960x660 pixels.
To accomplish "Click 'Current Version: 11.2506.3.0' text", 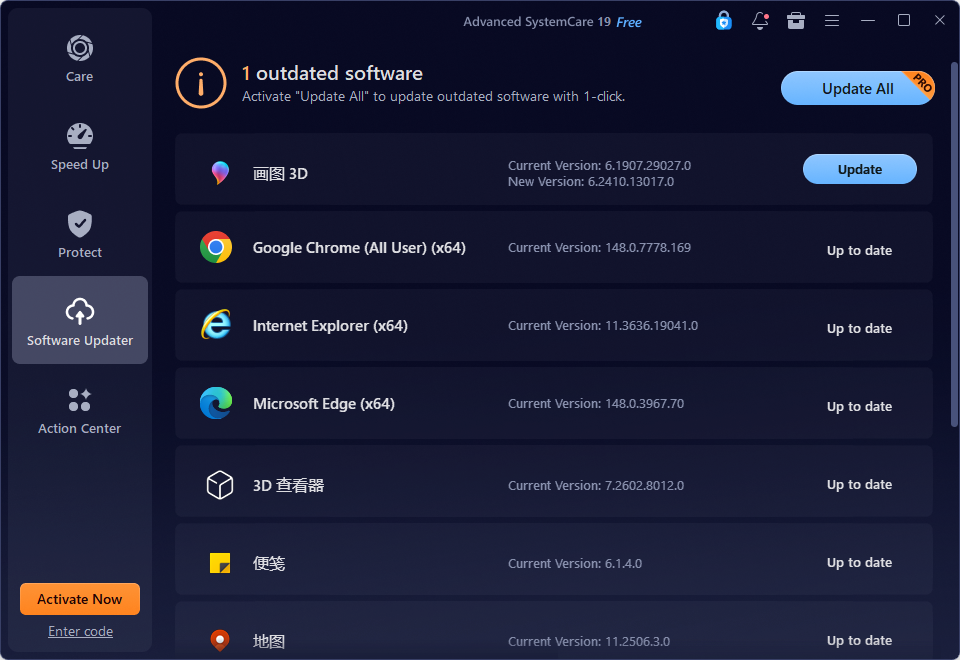I will [x=589, y=641].
